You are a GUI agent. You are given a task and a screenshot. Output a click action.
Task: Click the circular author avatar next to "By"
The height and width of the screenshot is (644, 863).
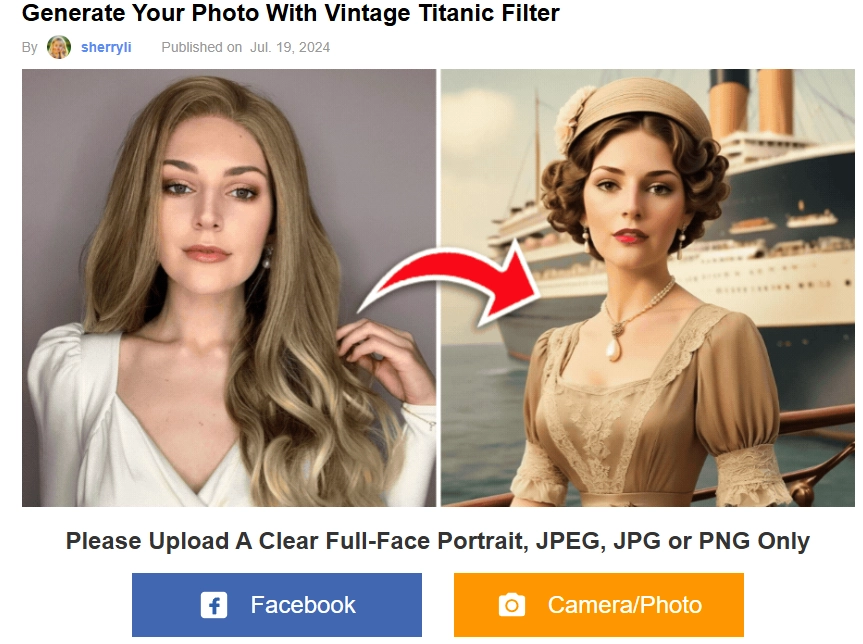pyautogui.click(x=57, y=46)
